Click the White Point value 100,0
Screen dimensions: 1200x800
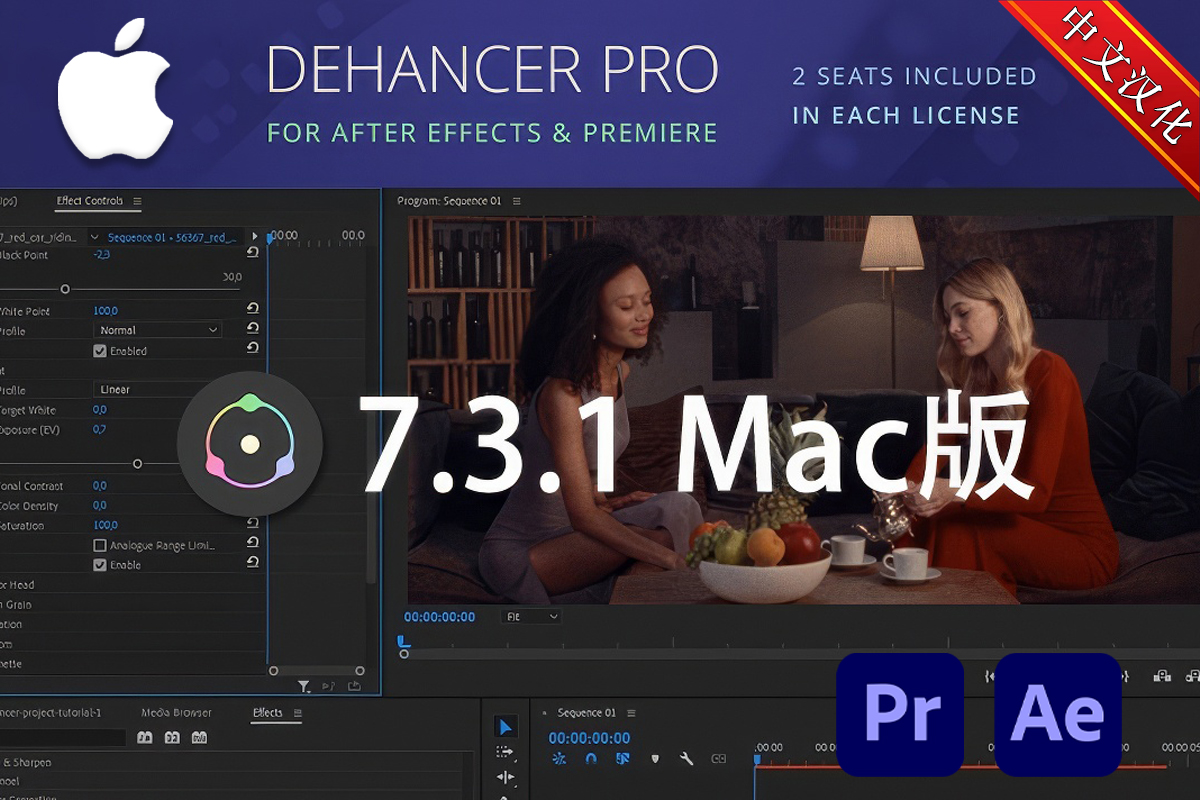105,311
